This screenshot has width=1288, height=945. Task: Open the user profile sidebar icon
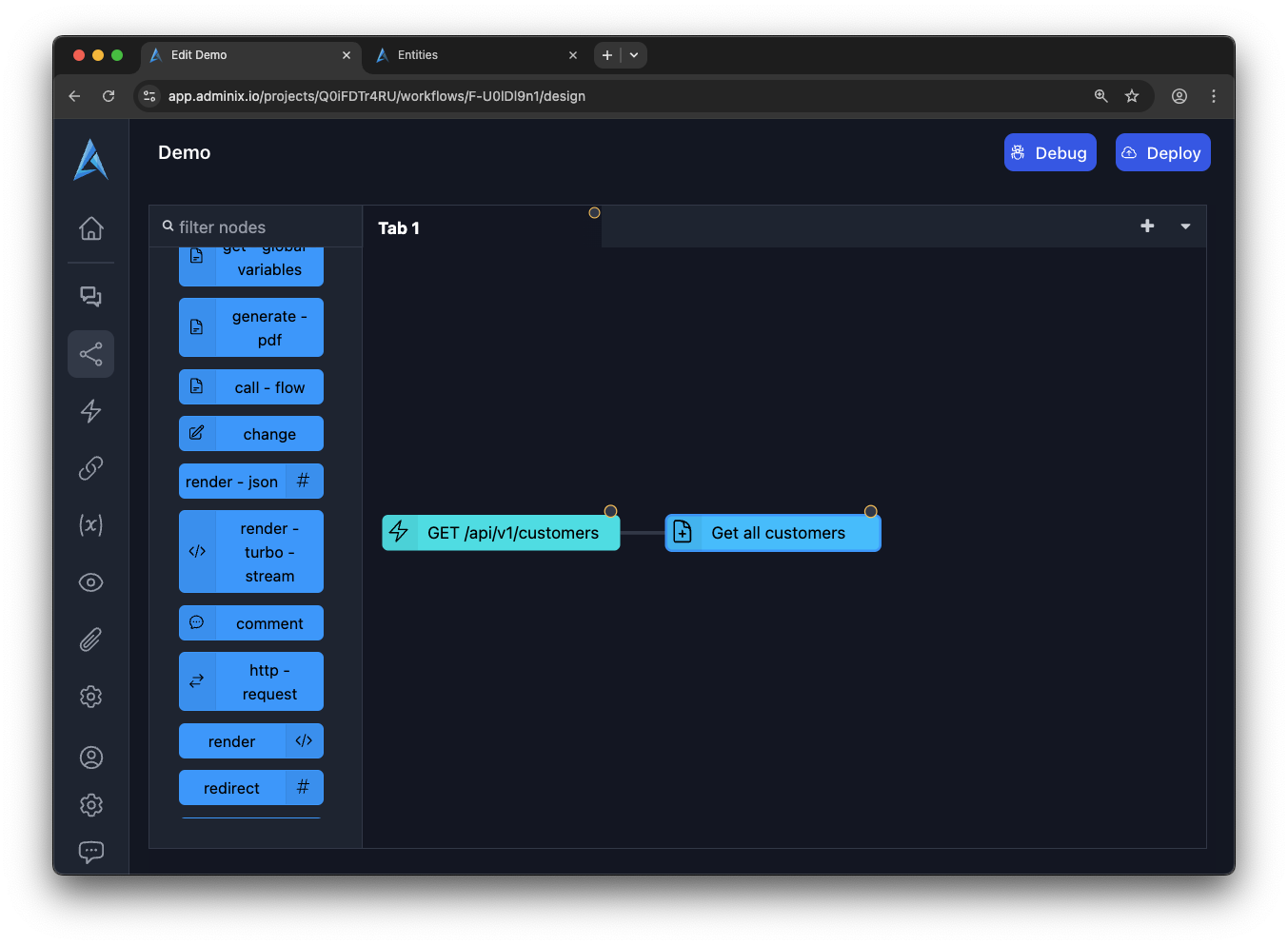(90, 758)
